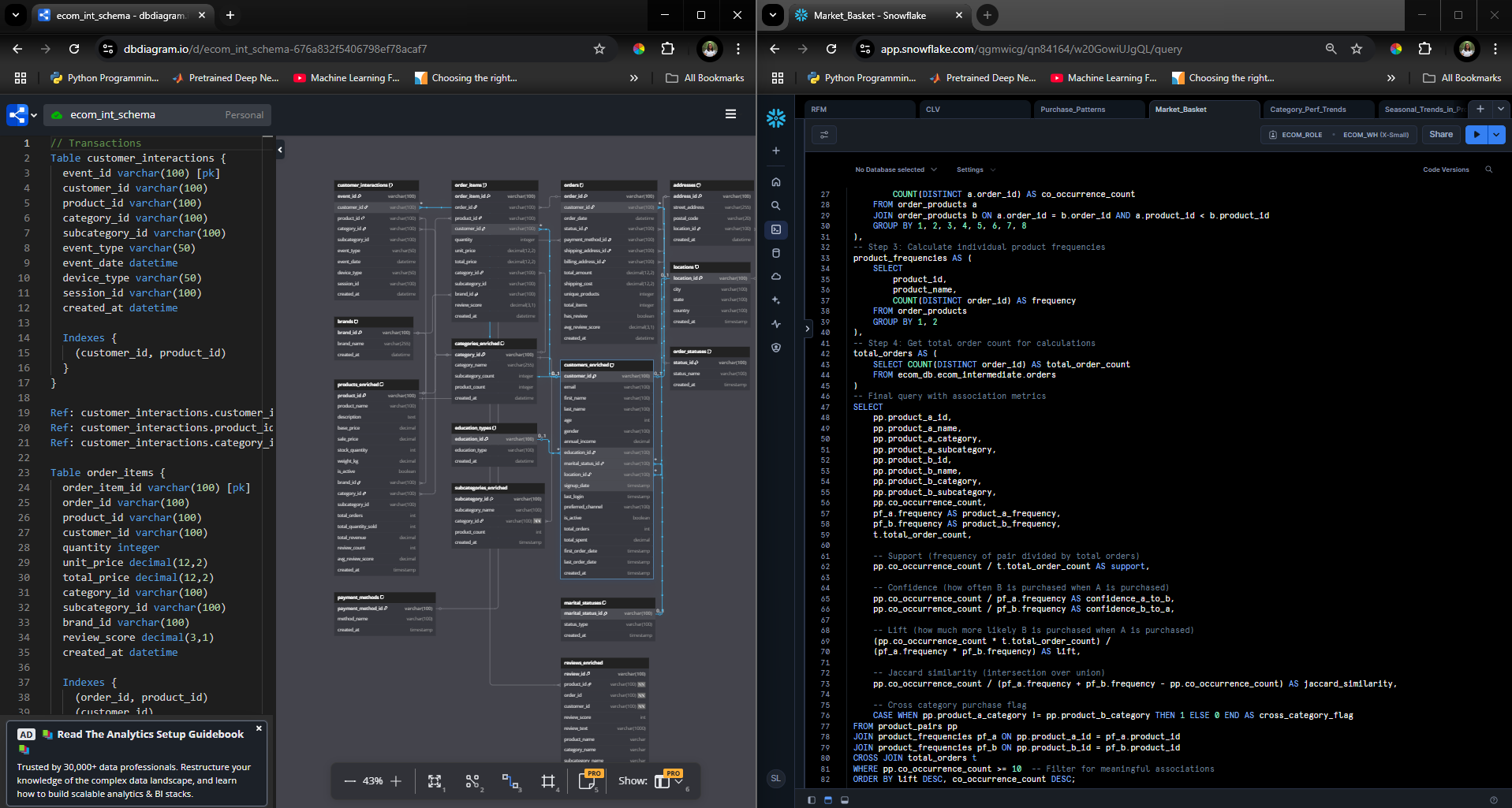This screenshot has height=808, width=1512.
Task: Open the Snowflake Admin shield icon
Action: point(776,348)
